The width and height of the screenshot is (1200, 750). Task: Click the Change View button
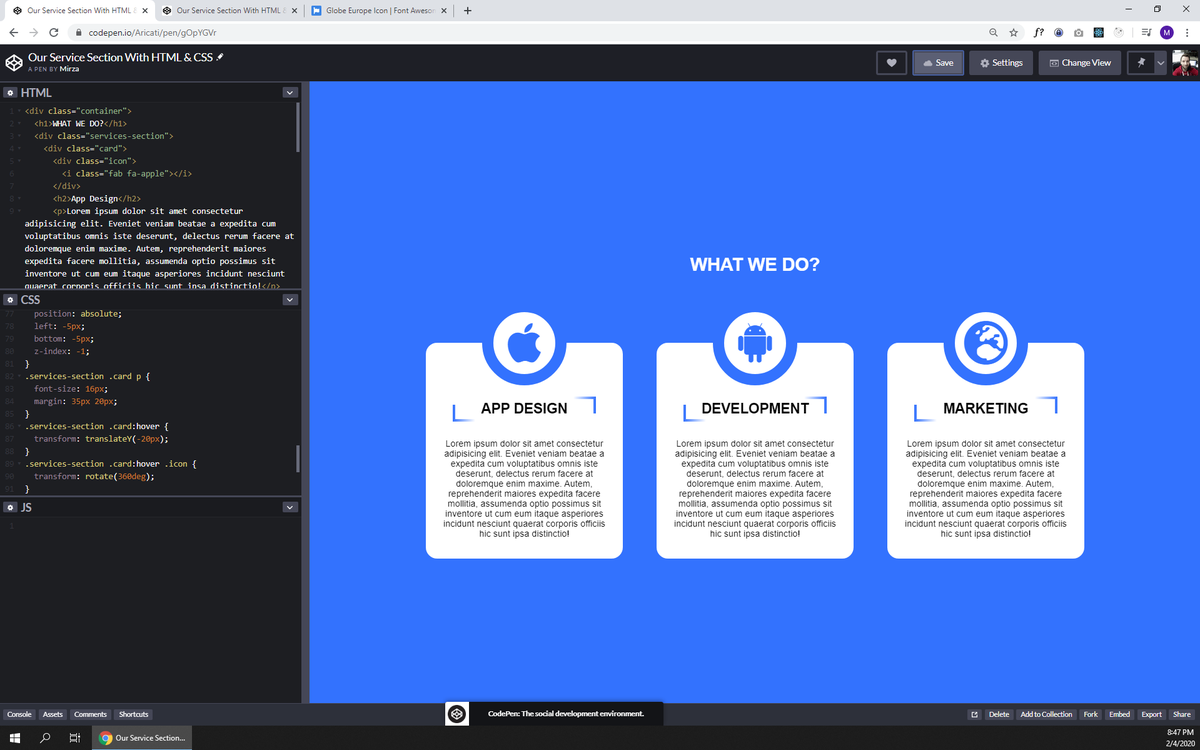[1080, 63]
